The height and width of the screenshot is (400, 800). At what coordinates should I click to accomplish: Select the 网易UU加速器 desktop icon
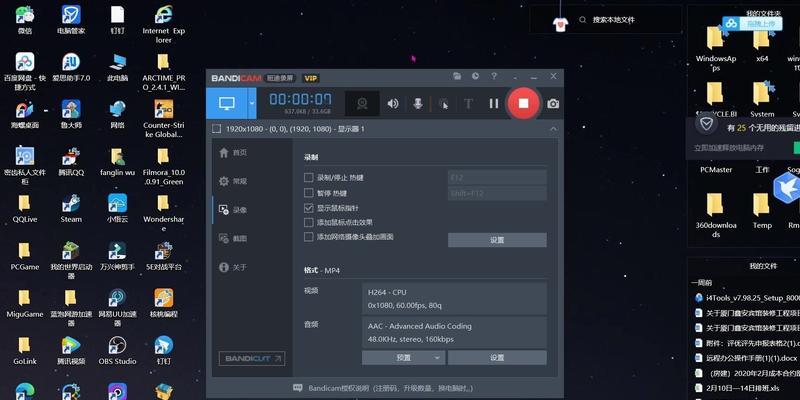point(117,308)
